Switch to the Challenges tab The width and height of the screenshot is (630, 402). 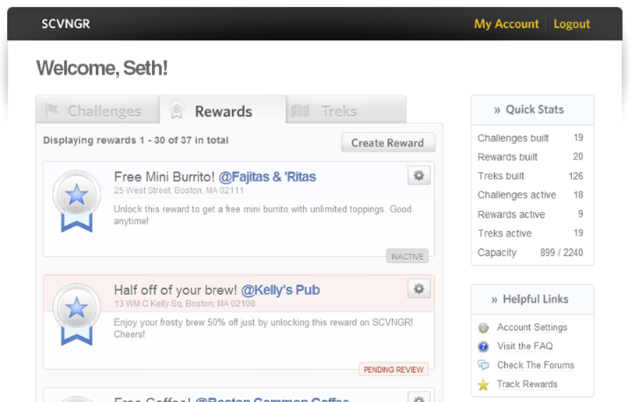[x=98, y=111]
